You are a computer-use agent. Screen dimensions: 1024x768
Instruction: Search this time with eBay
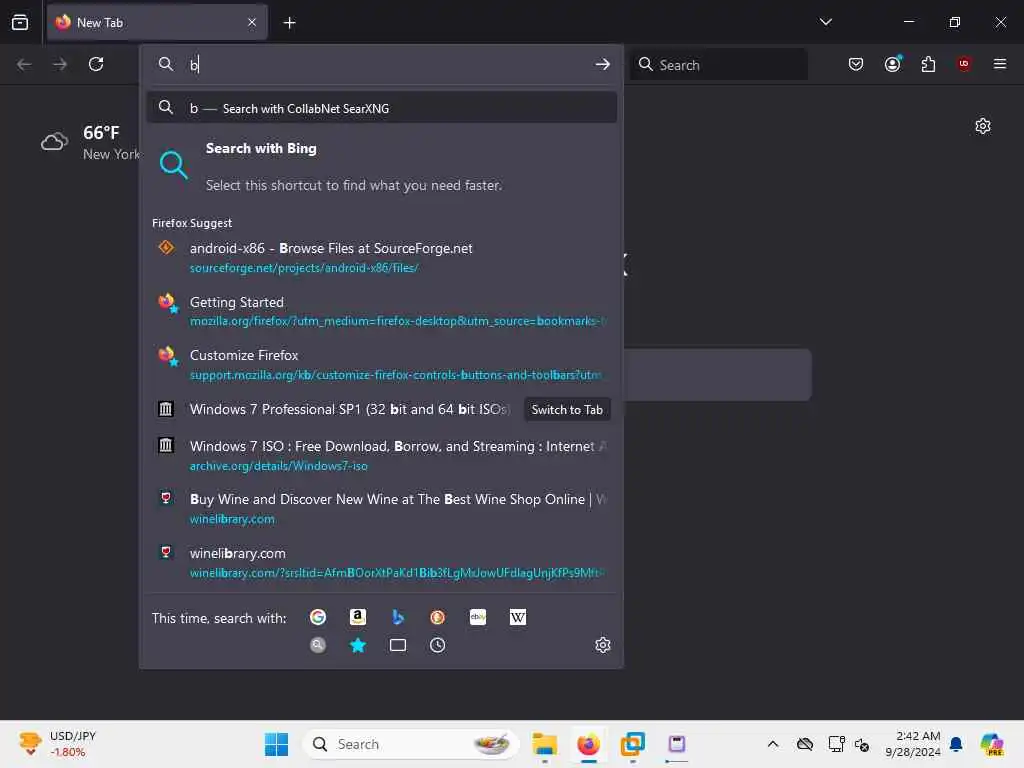[478, 617]
